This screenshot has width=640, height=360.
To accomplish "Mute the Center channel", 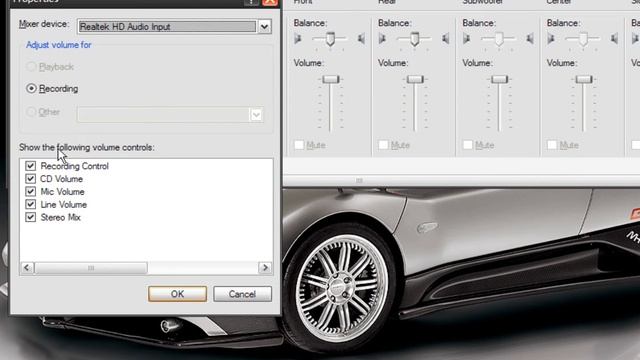I will pyautogui.click(x=552, y=145).
